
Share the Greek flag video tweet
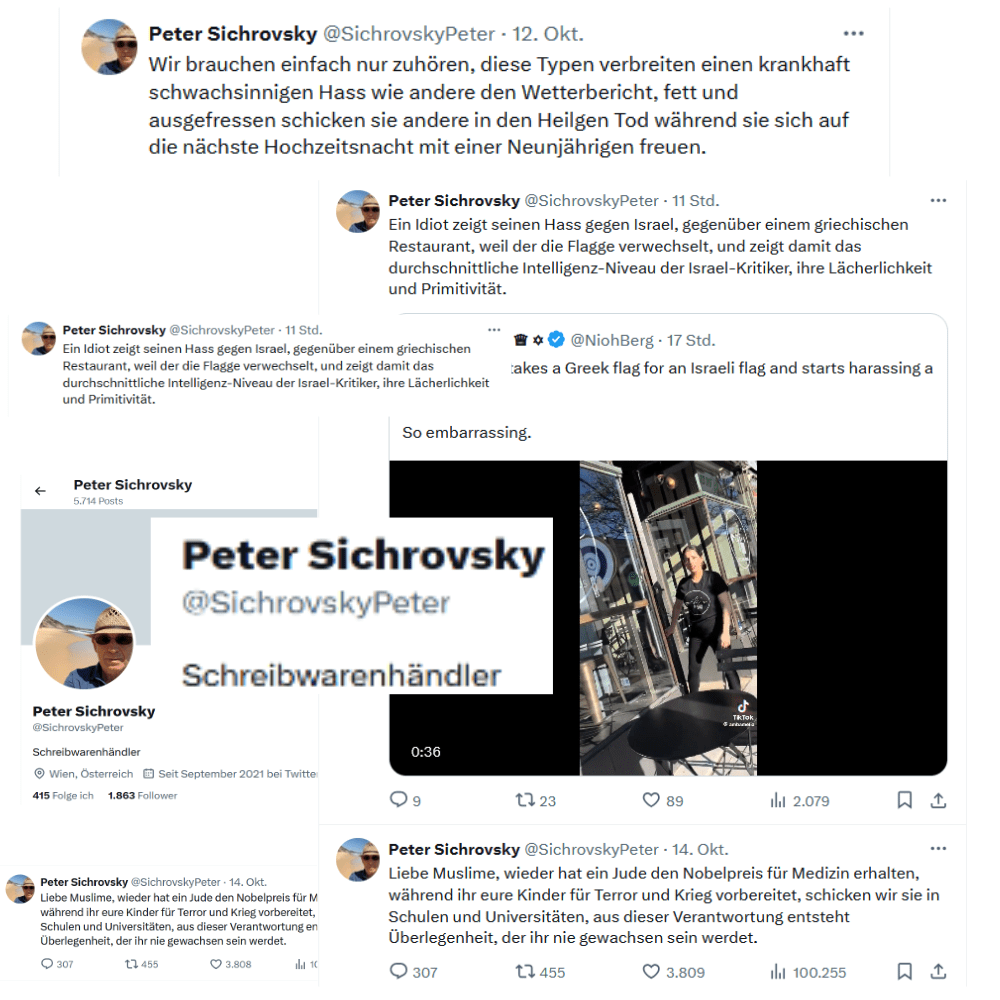[938, 800]
